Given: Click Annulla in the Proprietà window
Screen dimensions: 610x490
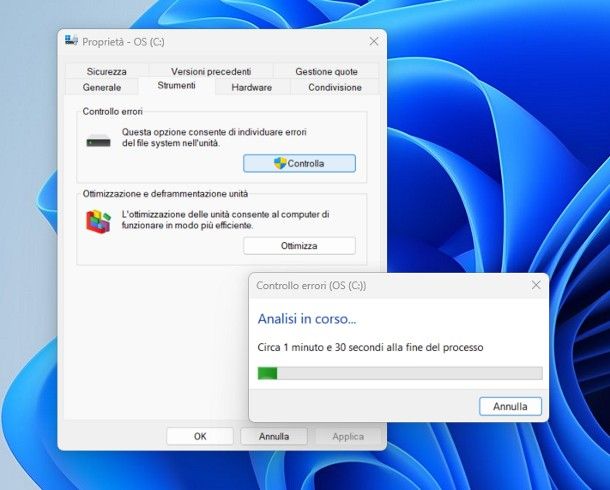Looking at the screenshot, I should point(274,436).
